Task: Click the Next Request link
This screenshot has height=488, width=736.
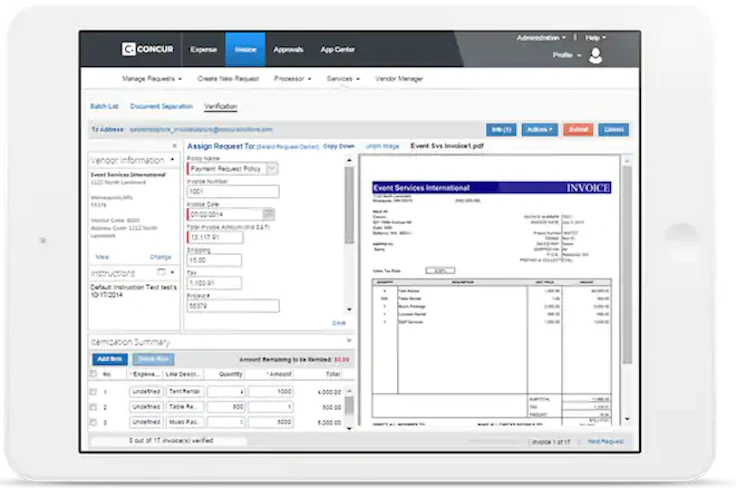Action: point(606,442)
